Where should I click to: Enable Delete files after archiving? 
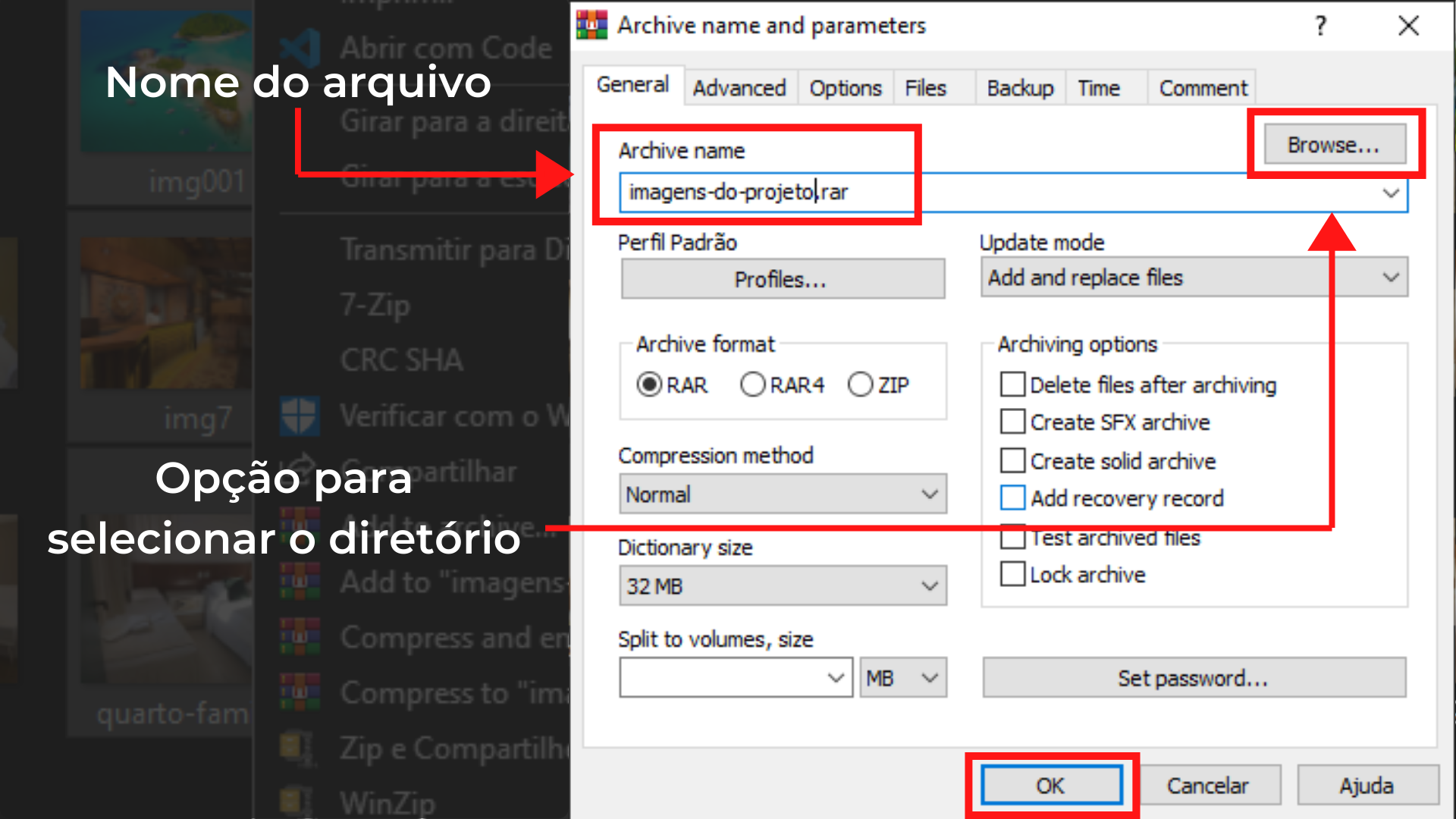coord(1012,384)
